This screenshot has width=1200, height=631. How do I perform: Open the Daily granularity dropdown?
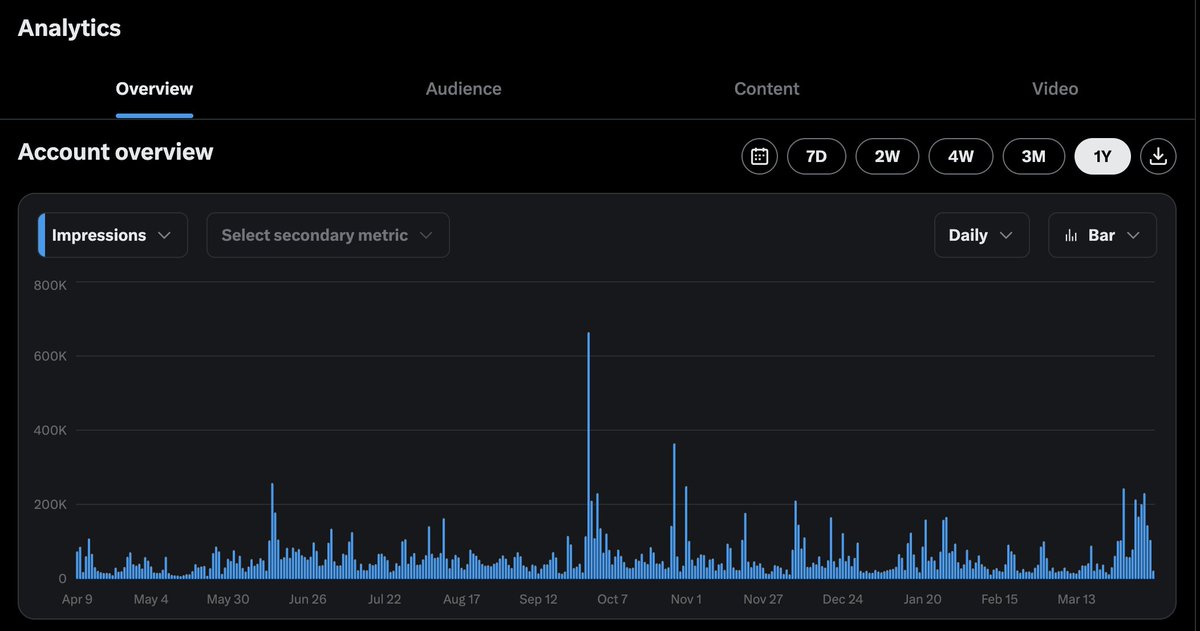981,235
